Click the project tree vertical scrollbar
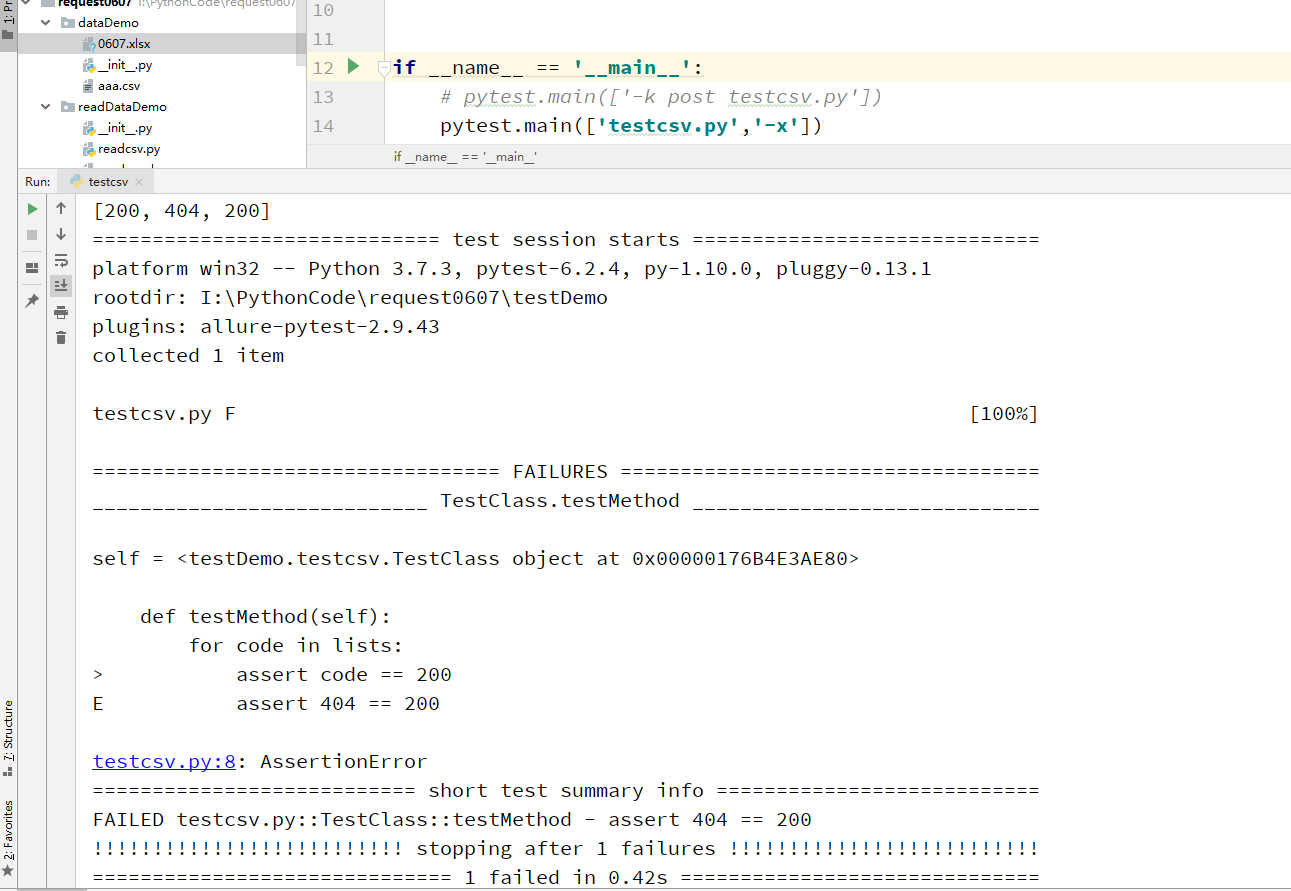Image resolution: width=1291 pixels, height=891 pixels. pyautogui.click(x=301, y=32)
